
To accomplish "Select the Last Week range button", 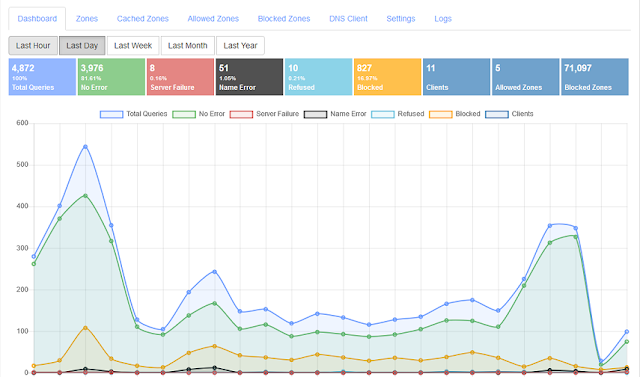I will (133, 46).
